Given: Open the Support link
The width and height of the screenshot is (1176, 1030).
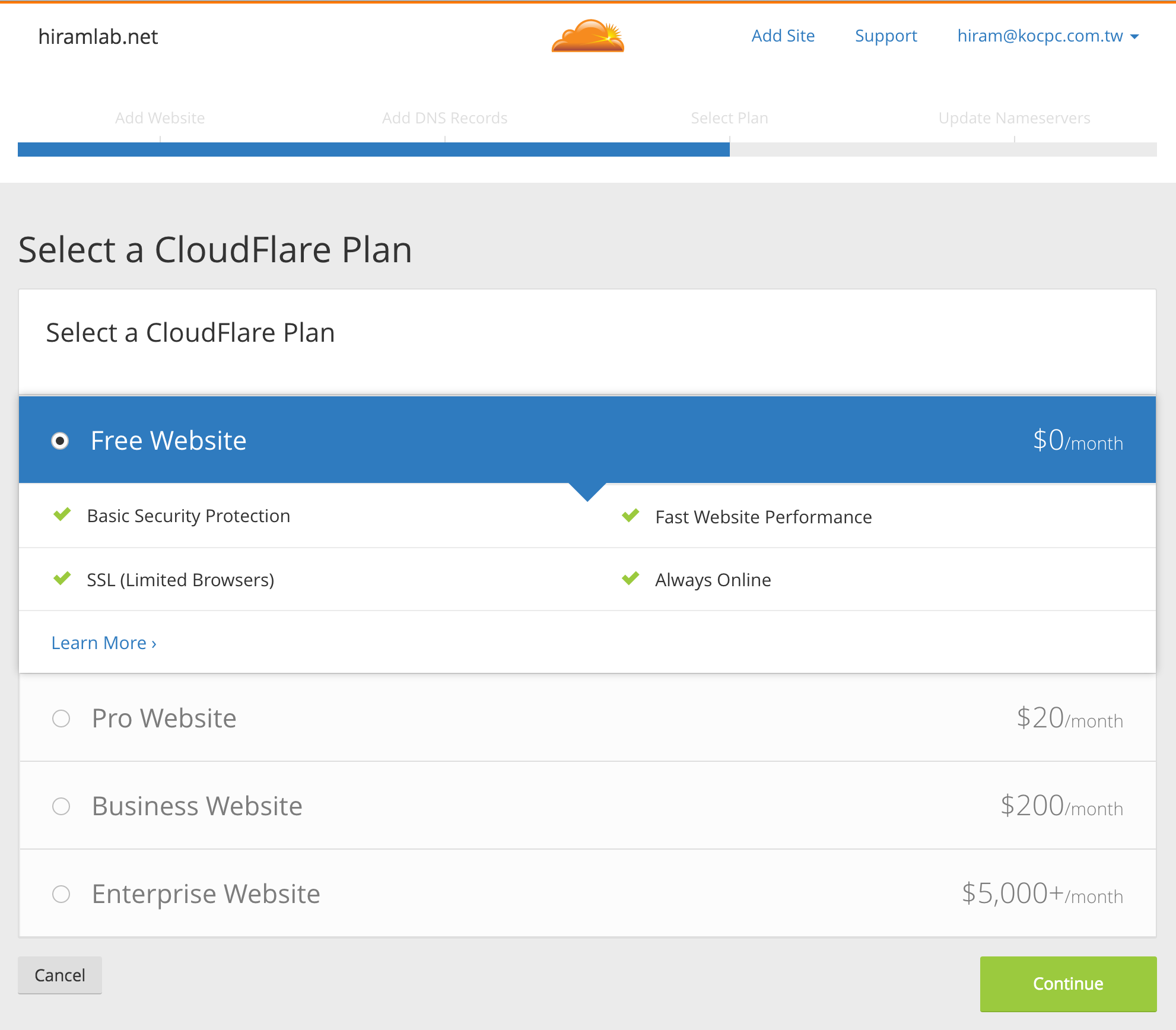Looking at the screenshot, I should pos(886,36).
